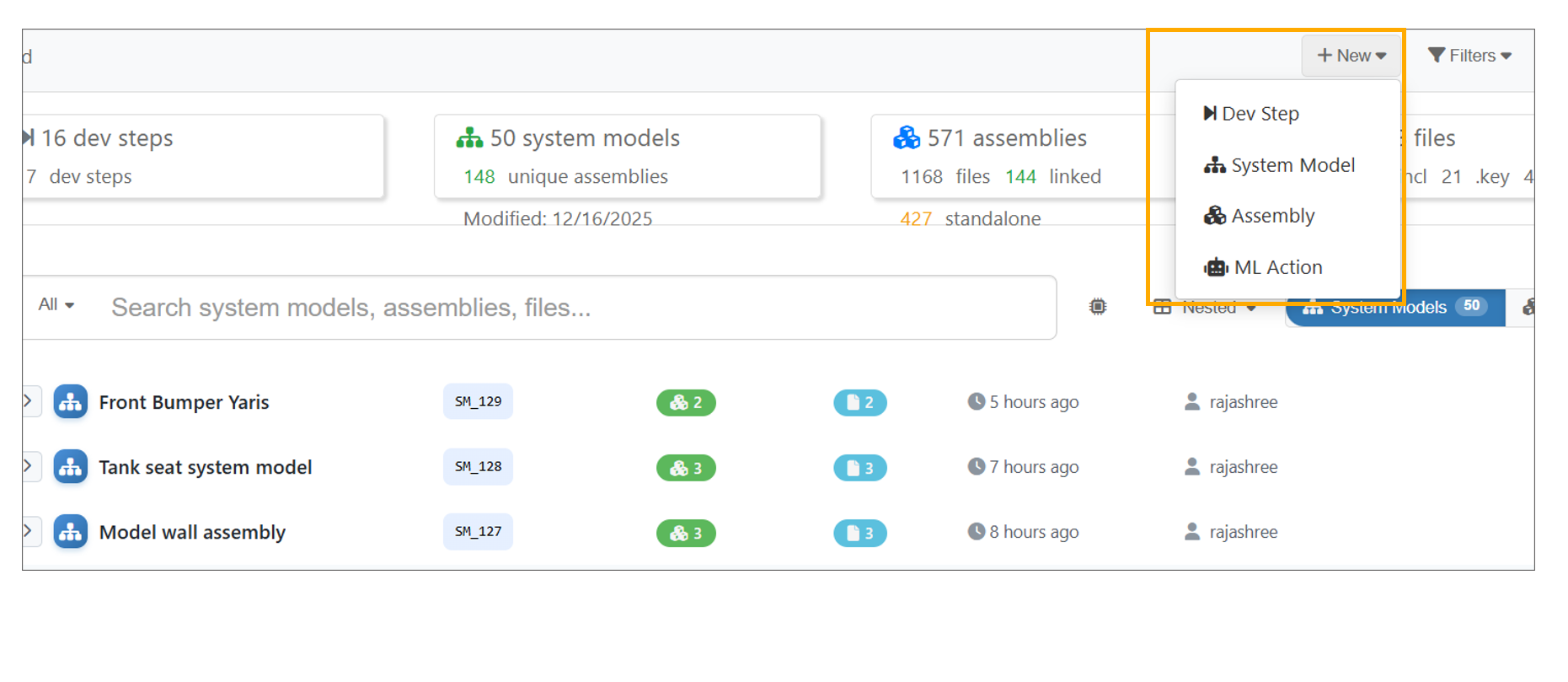Expand the Tank seat system model row
Viewport: 1568px width, 682px height.
tap(28, 466)
